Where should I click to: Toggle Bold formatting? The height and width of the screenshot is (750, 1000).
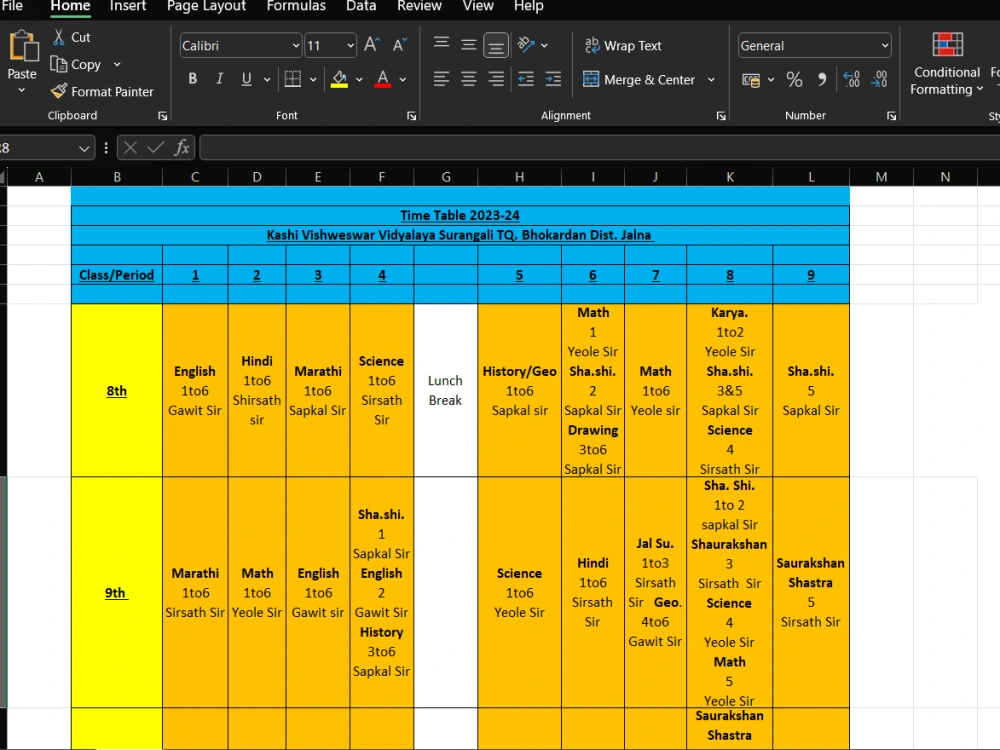193,79
